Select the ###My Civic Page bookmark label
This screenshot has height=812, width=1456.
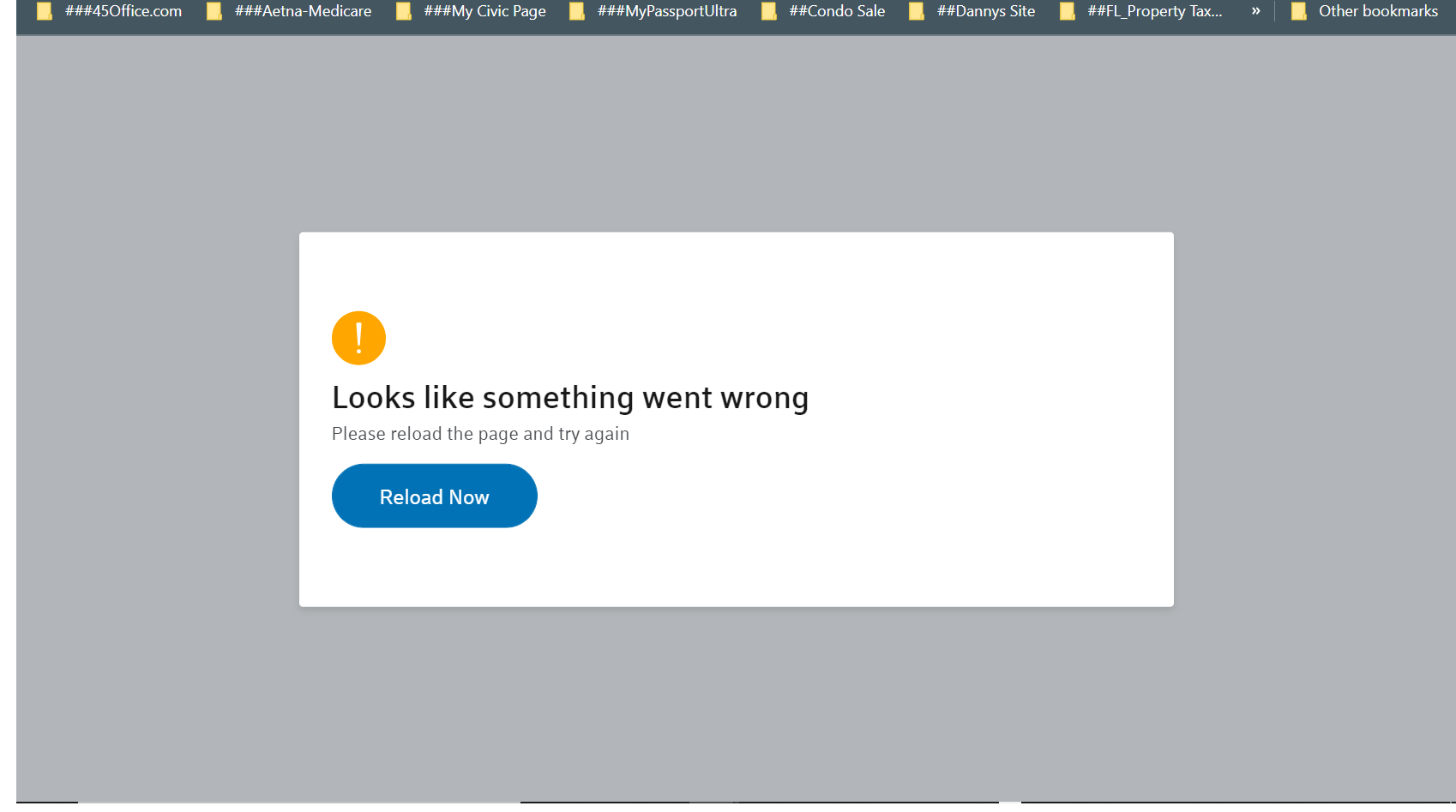click(x=484, y=11)
